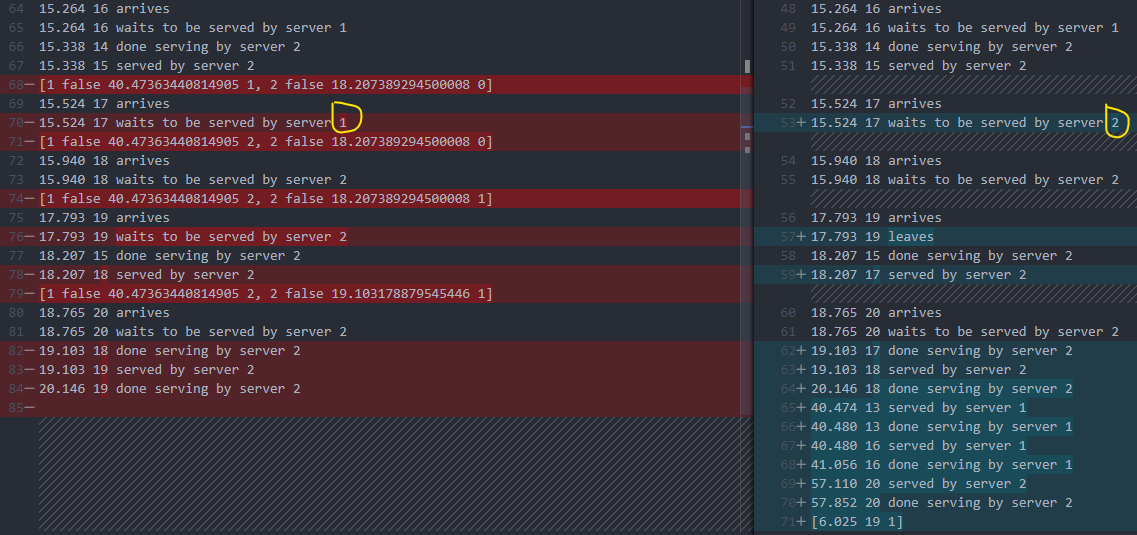Click added line '57.110 20 served by server 2'
Image resolution: width=1137 pixels, height=535 pixels.
pos(918,484)
